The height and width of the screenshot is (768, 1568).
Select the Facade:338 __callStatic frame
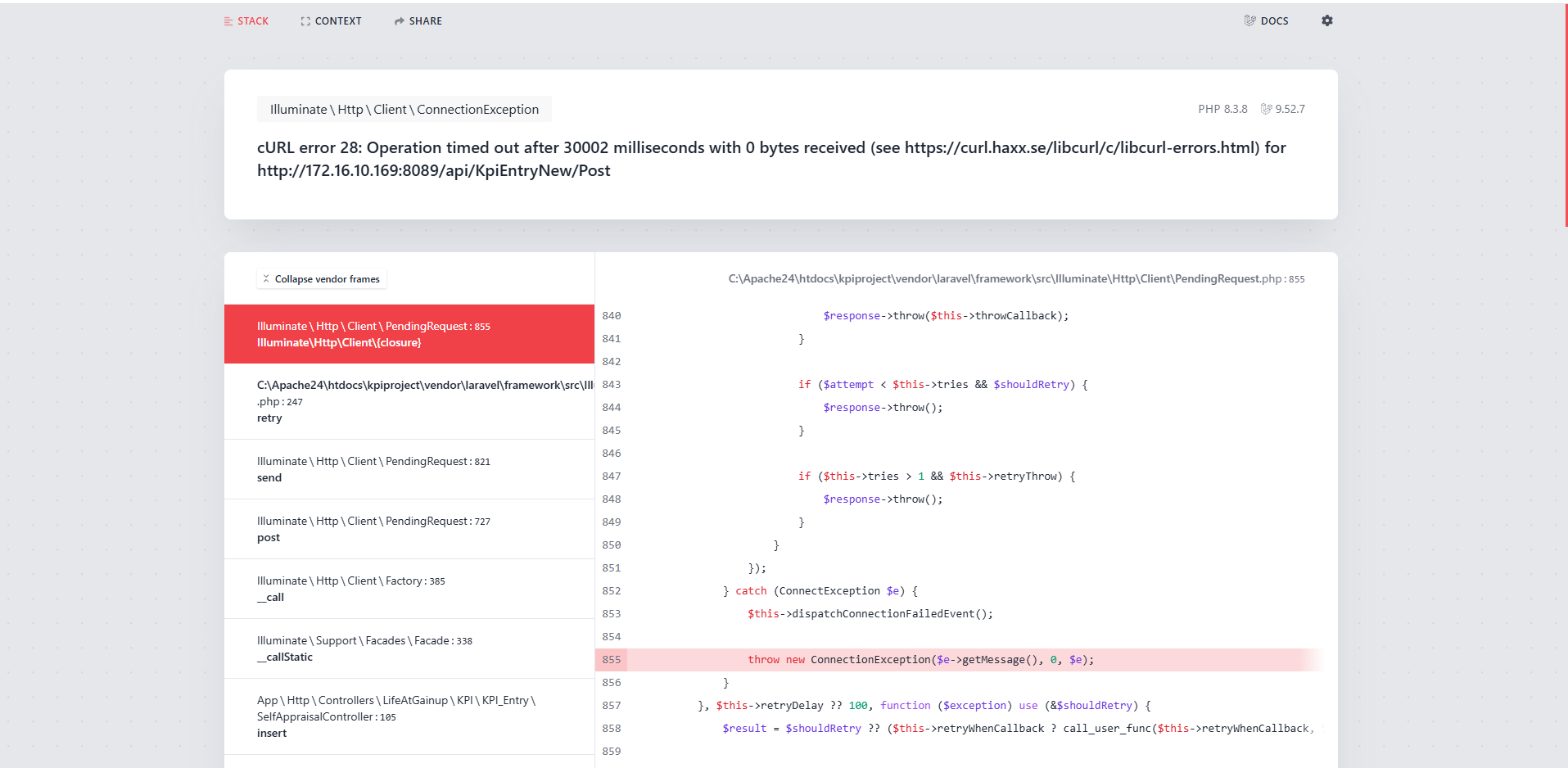click(409, 648)
